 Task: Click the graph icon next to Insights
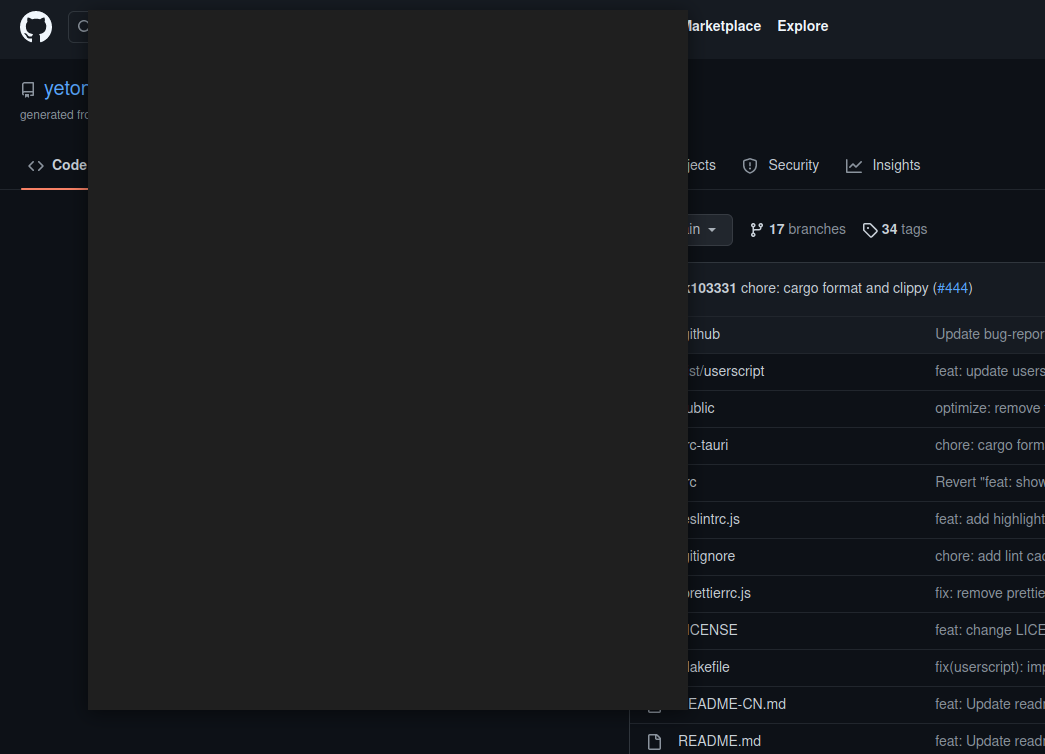tap(853, 165)
